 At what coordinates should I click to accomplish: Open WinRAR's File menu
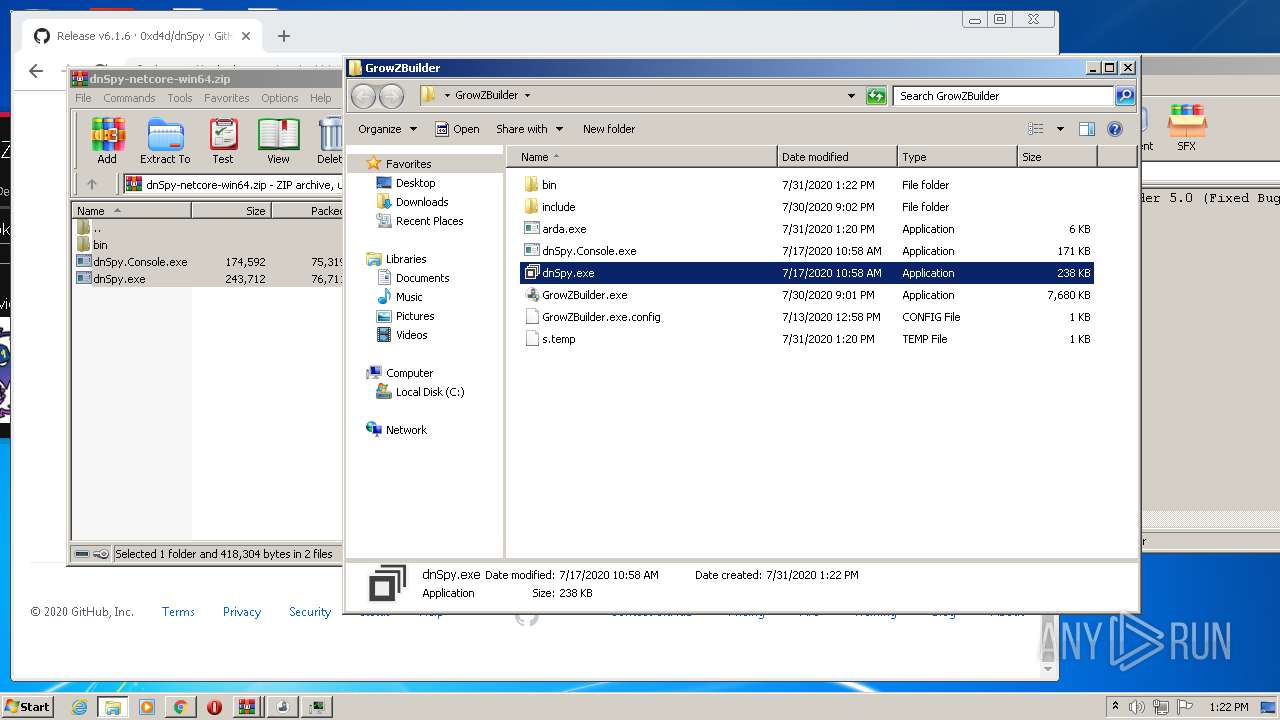click(83, 98)
